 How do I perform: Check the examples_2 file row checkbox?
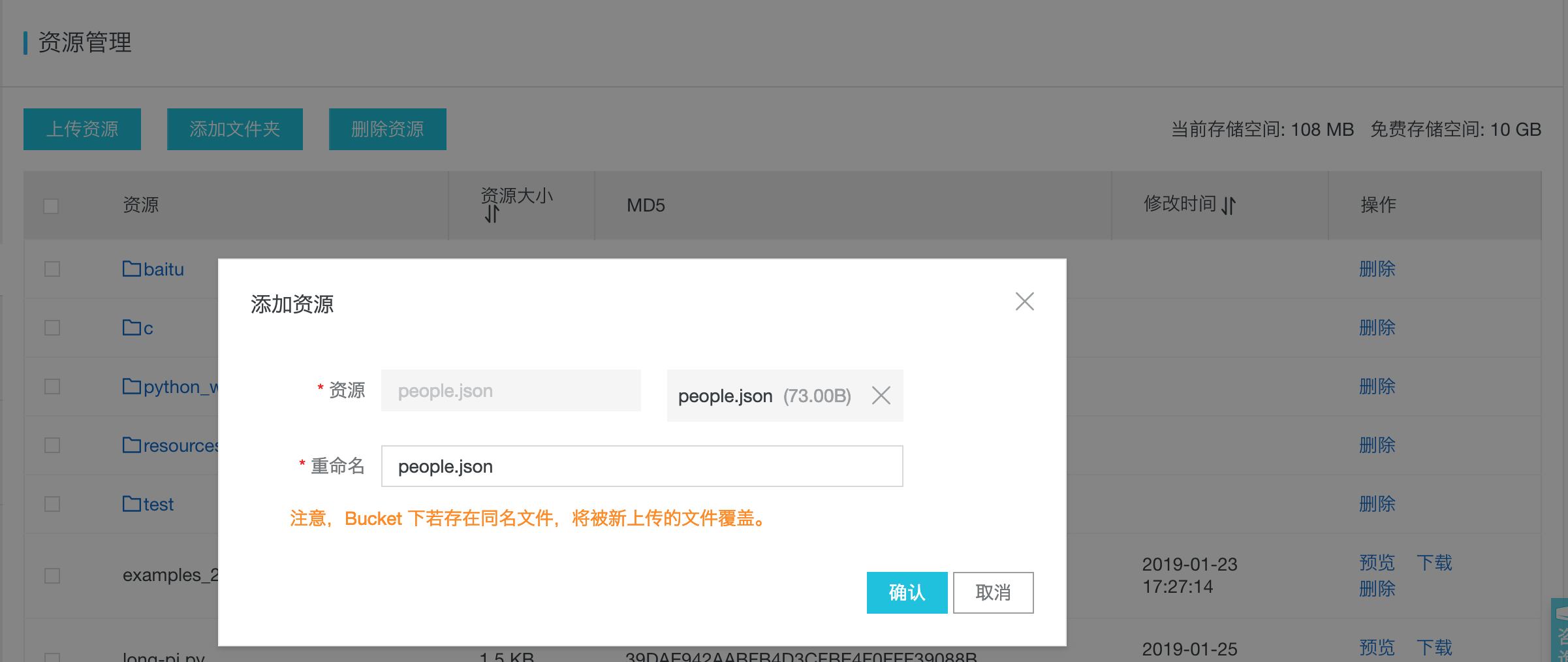tap(52, 576)
